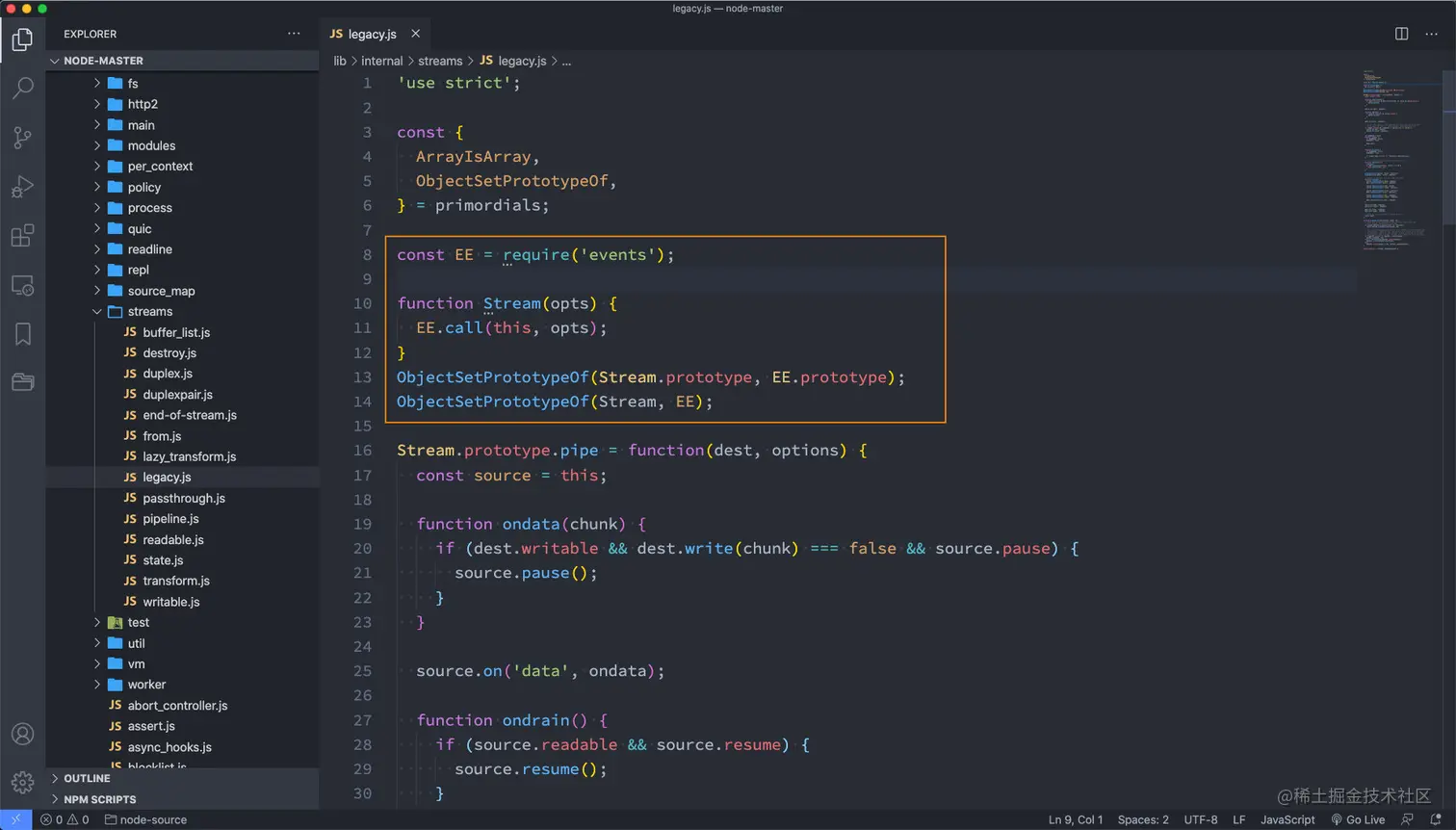This screenshot has width=1456, height=830.
Task: Click the feedback icon in status bar
Action: 1407,819
